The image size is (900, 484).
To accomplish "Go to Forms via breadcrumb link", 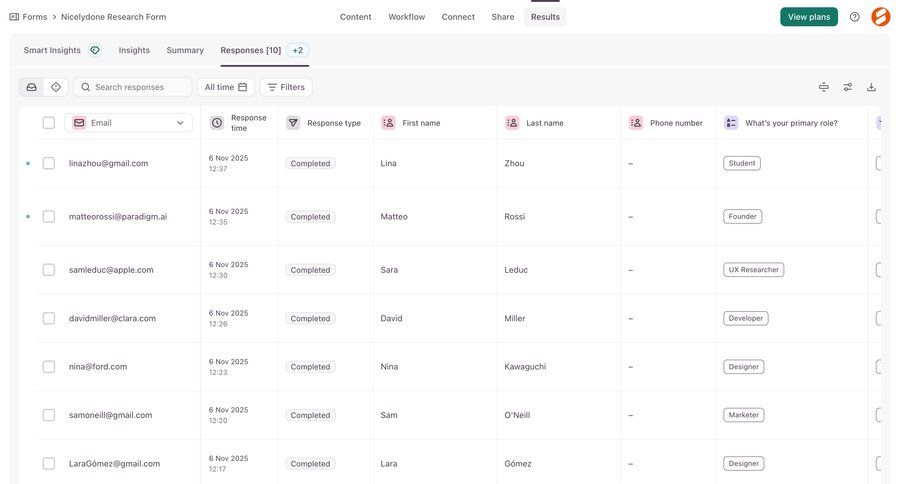I will pyautogui.click(x=35, y=17).
